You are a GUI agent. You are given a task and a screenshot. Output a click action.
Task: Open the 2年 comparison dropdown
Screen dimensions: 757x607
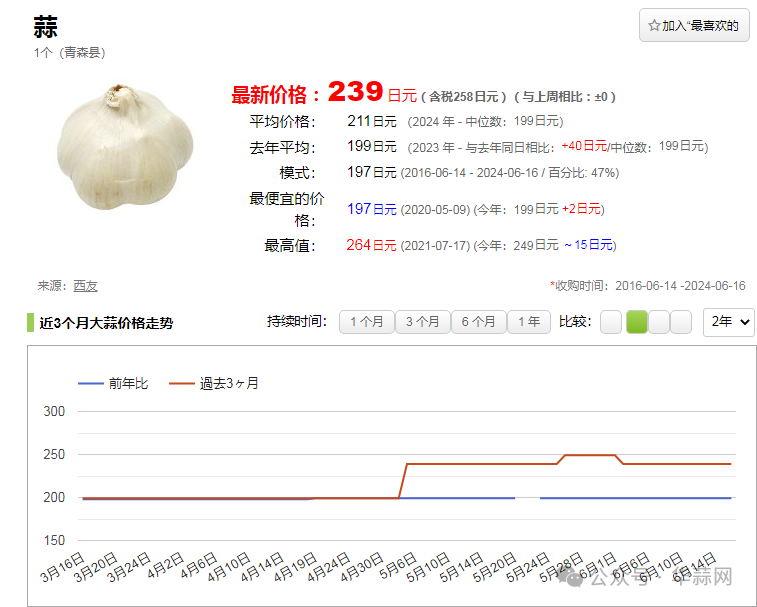pyautogui.click(x=729, y=322)
